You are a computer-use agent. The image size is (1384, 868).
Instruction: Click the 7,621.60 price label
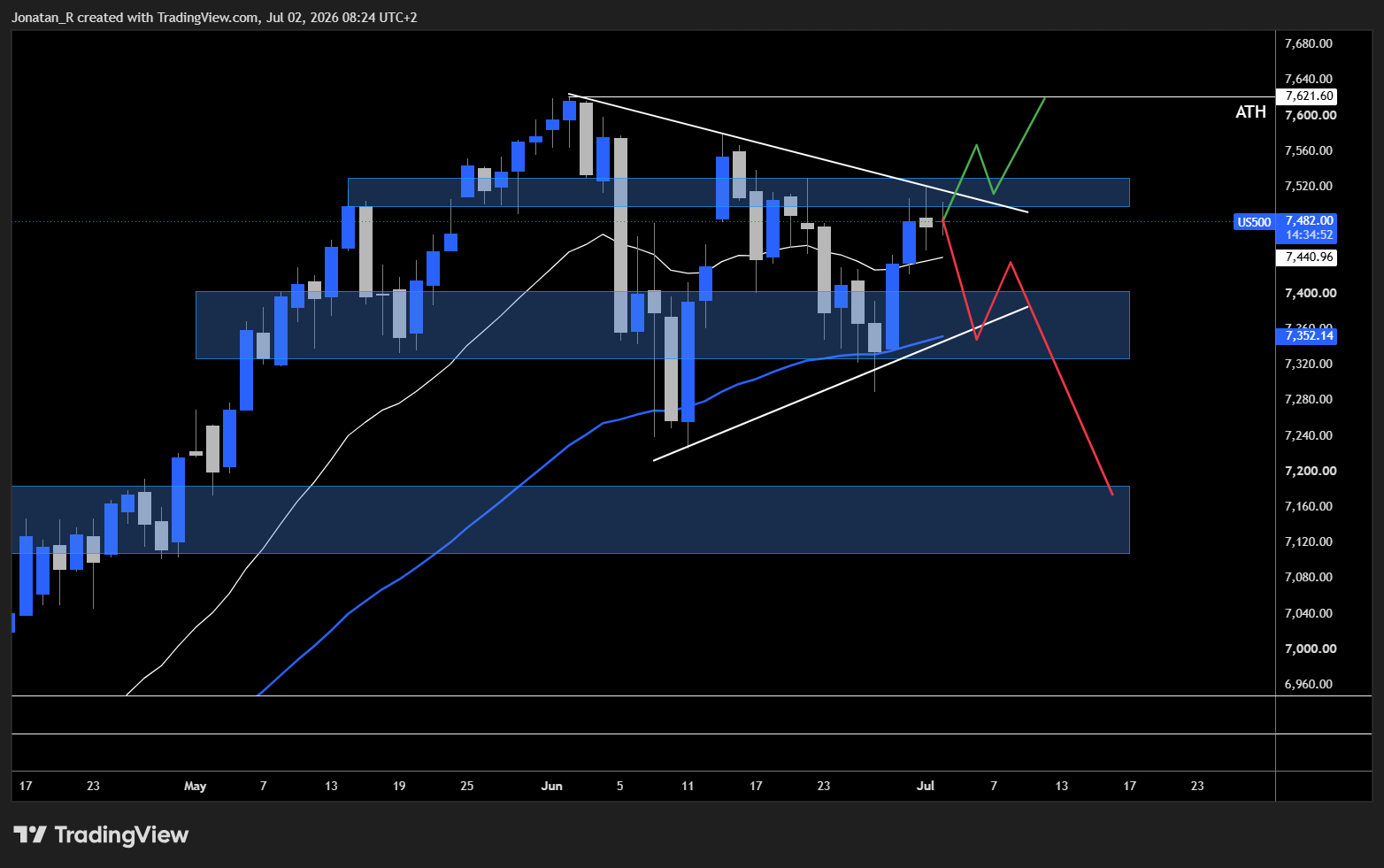tap(1309, 96)
